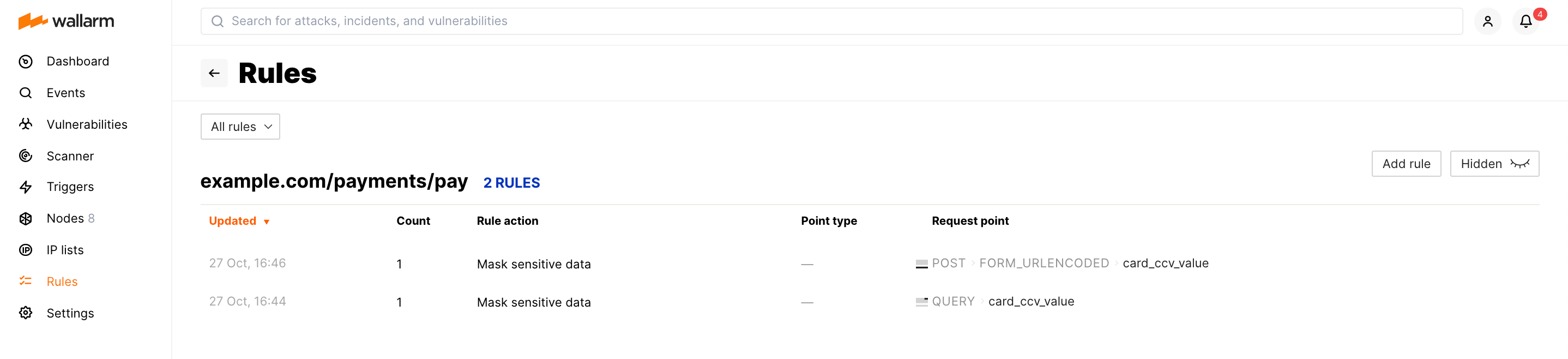Click the Wallarm logo

(66, 21)
